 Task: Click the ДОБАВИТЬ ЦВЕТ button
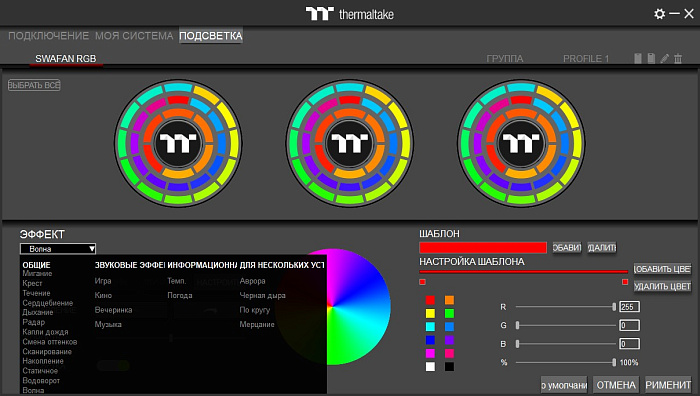(x=662, y=269)
